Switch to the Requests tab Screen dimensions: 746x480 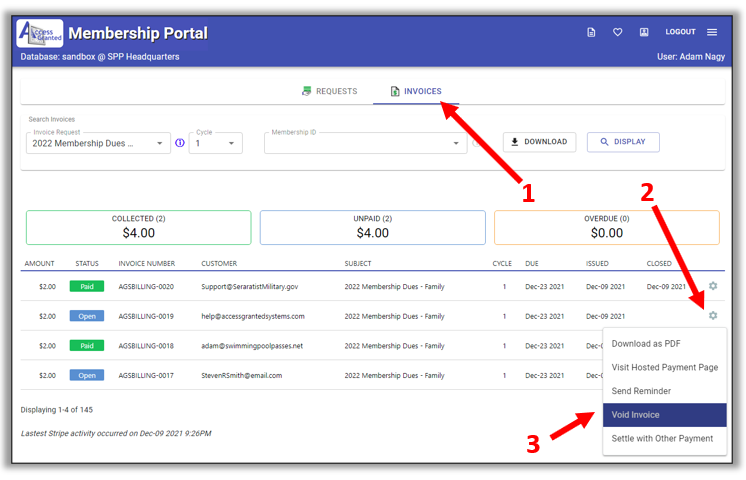(329, 91)
